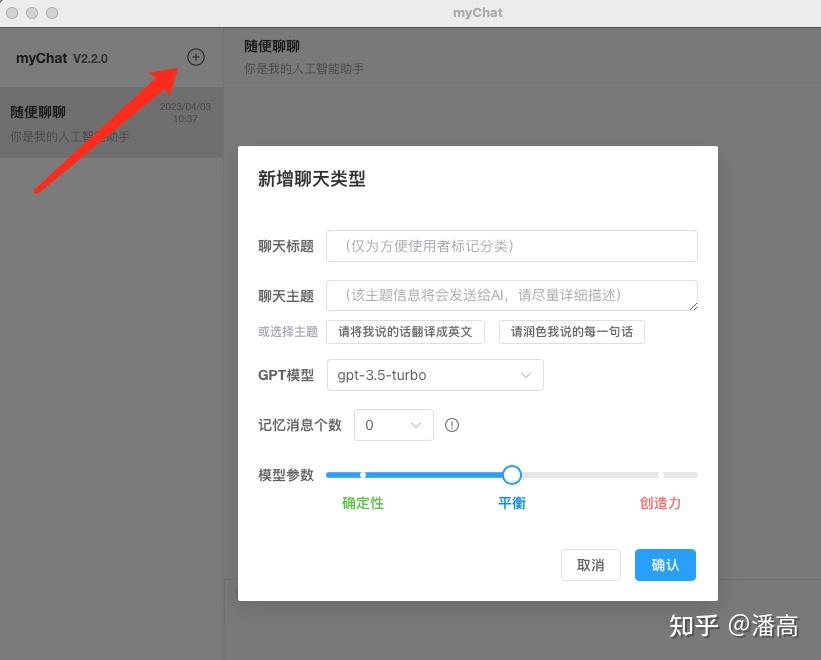Click the 确定性 slider label
The image size is (821, 660).
click(362, 503)
